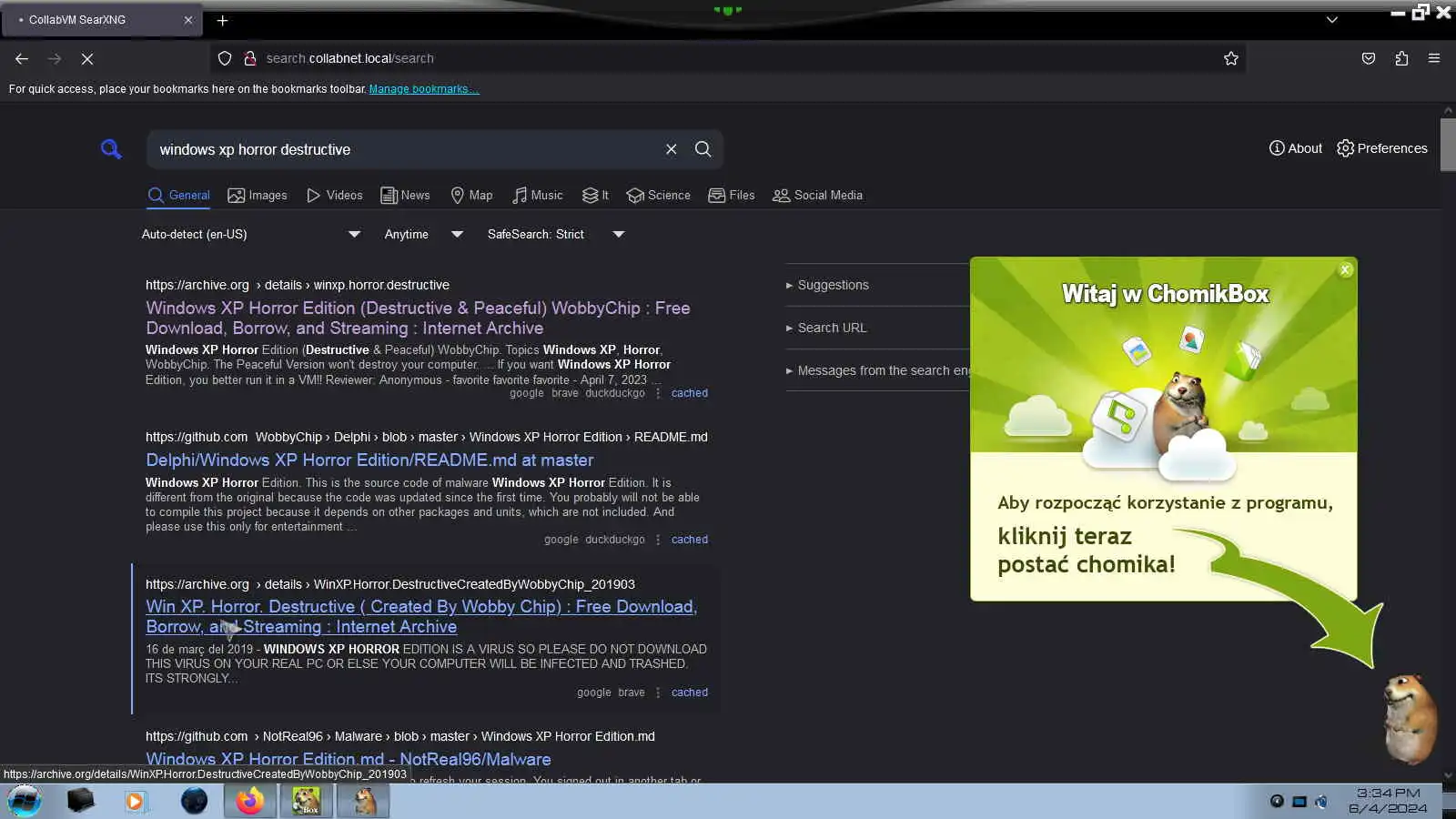Image resolution: width=1456 pixels, height=819 pixels.
Task: Switch to the Music category
Action: (537, 196)
